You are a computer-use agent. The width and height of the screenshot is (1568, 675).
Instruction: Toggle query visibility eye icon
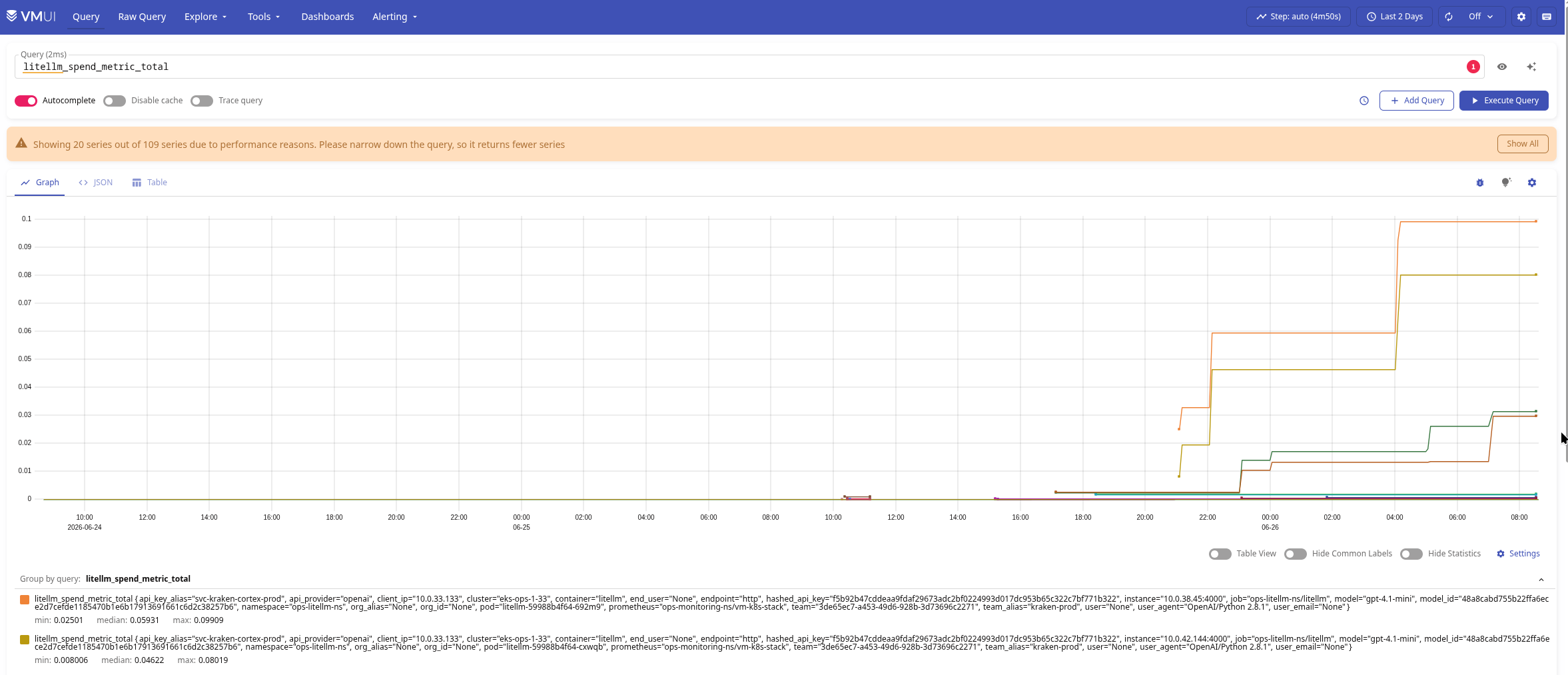(1502, 67)
